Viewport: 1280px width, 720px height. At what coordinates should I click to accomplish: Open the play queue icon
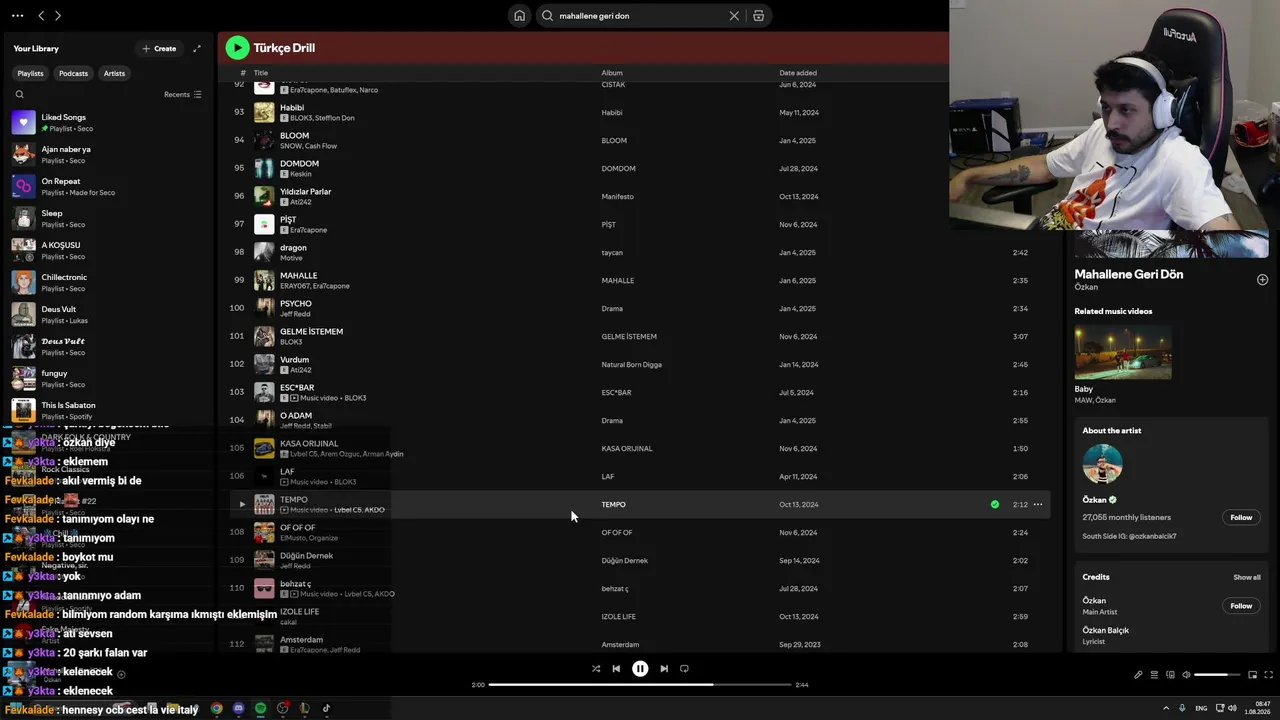point(1154,675)
